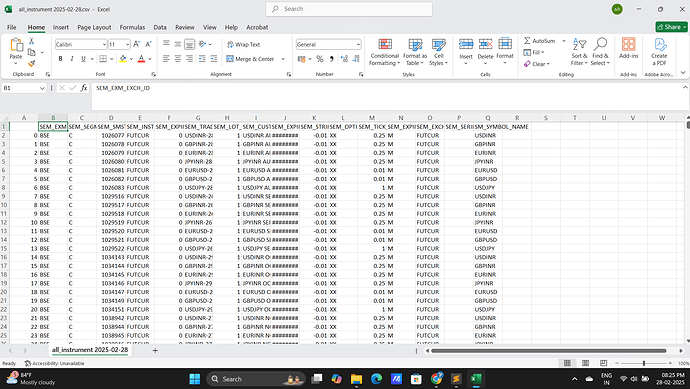Create a PDF with Adobe Acrobat

coord(659,51)
